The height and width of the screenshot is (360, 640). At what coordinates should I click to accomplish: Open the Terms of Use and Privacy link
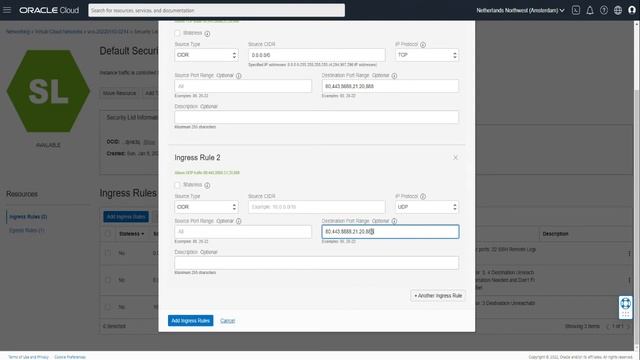pos(29,357)
